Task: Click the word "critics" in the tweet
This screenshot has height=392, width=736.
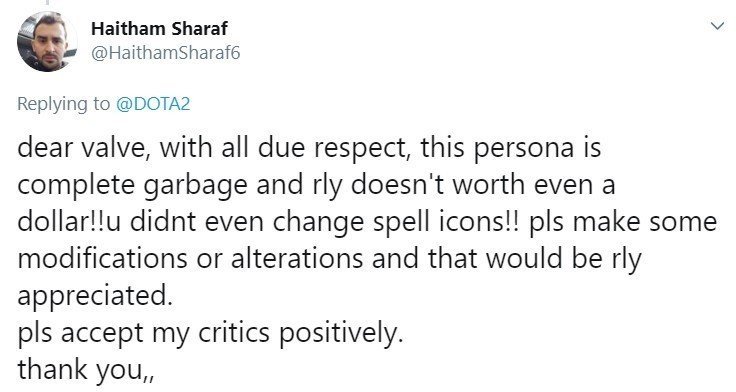Action: (x=234, y=332)
